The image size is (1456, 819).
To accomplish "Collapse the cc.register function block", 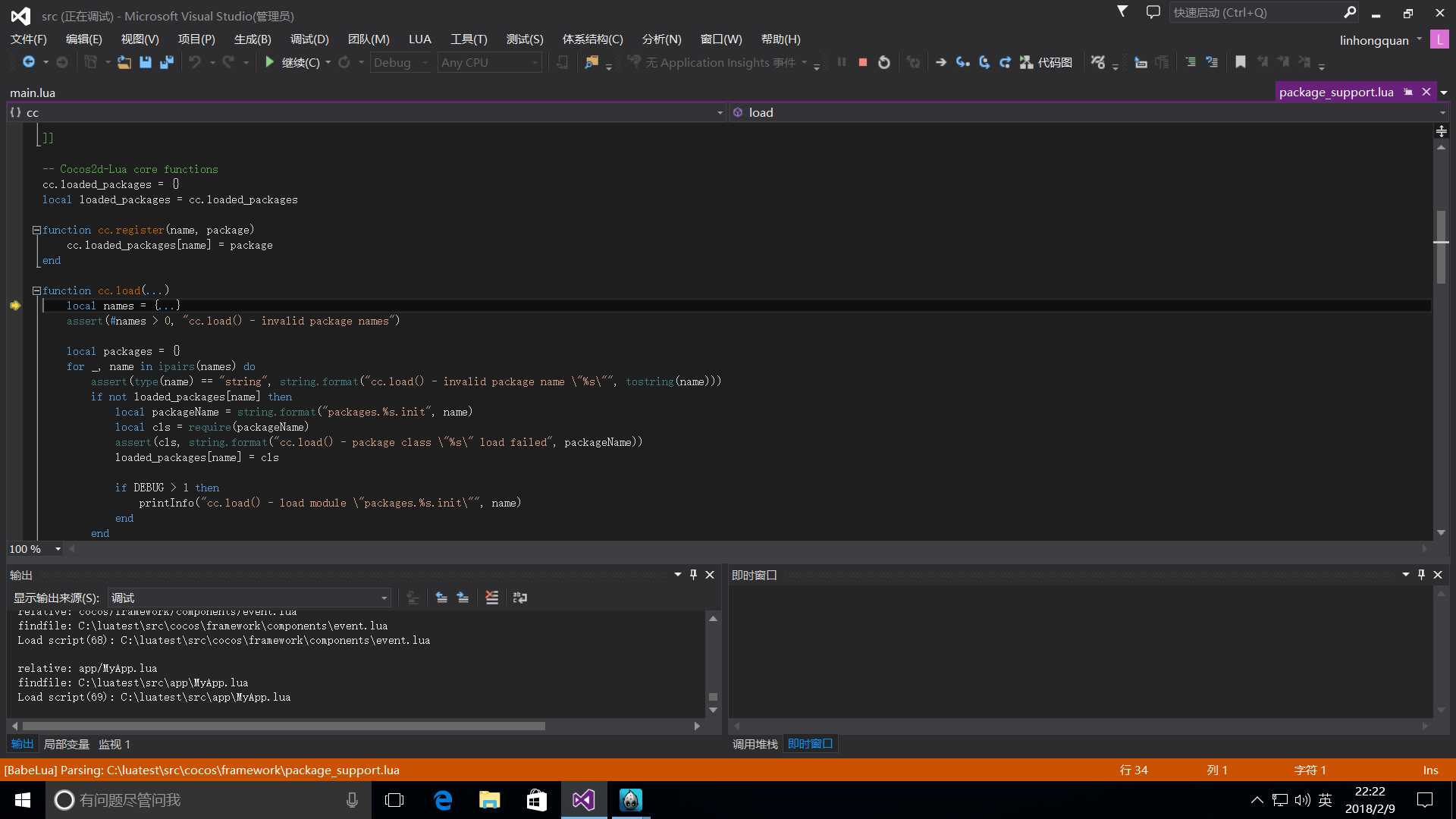I will pos(36,230).
